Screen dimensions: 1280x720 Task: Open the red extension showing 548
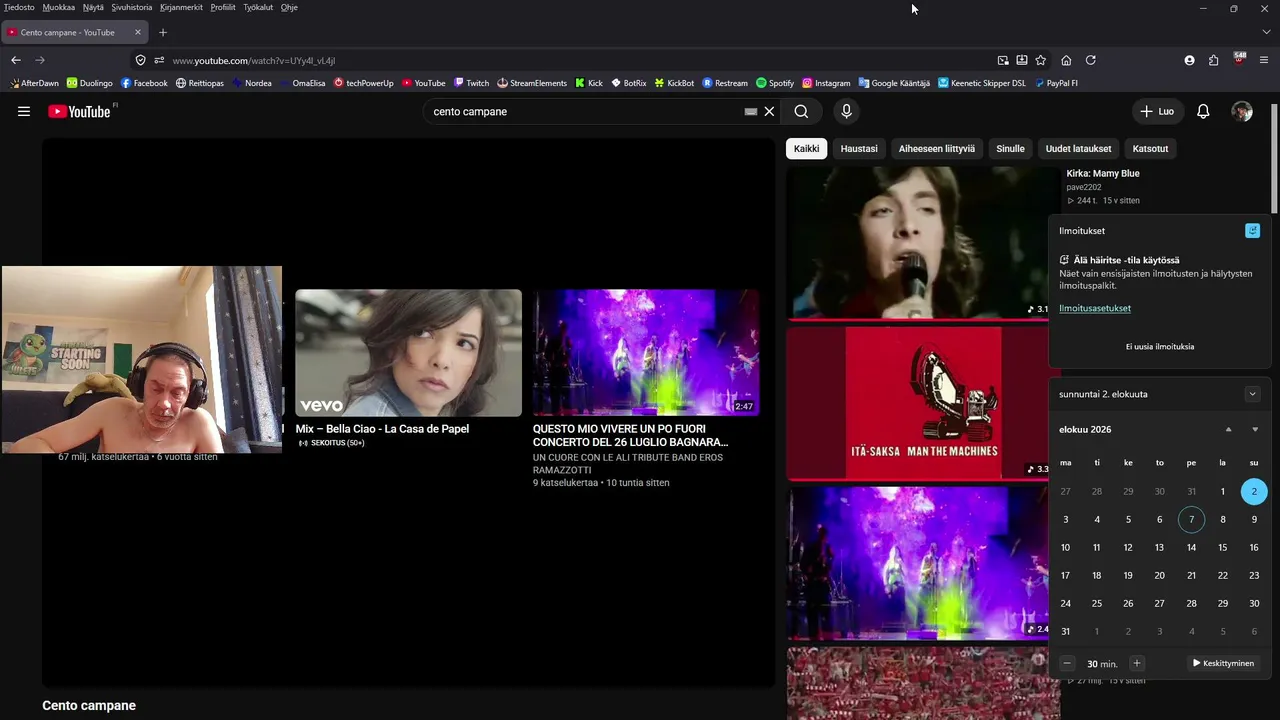click(x=1239, y=59)
